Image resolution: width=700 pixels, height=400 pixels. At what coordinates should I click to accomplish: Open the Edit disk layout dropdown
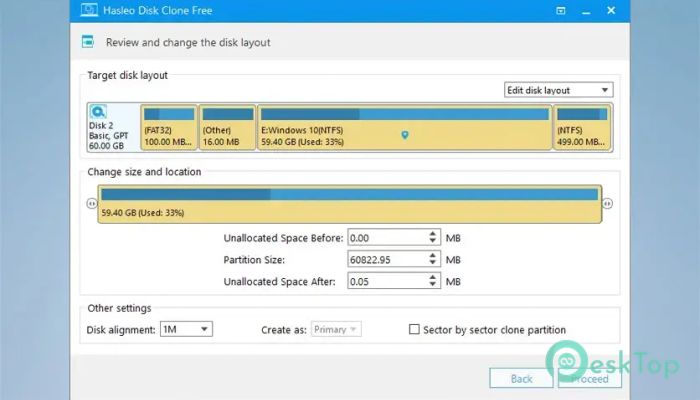point(558,90)
